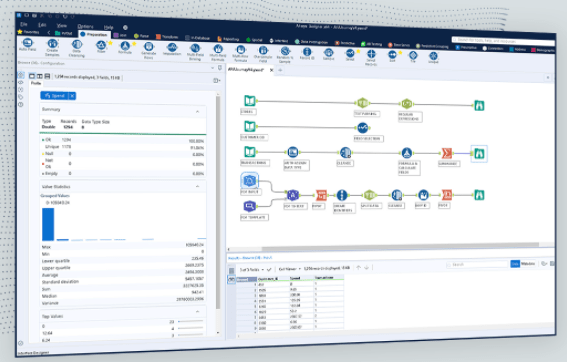Click the Regular Expressions node on canvas
Viewport: 567px width, 362px height.
(x=407, y=104)
